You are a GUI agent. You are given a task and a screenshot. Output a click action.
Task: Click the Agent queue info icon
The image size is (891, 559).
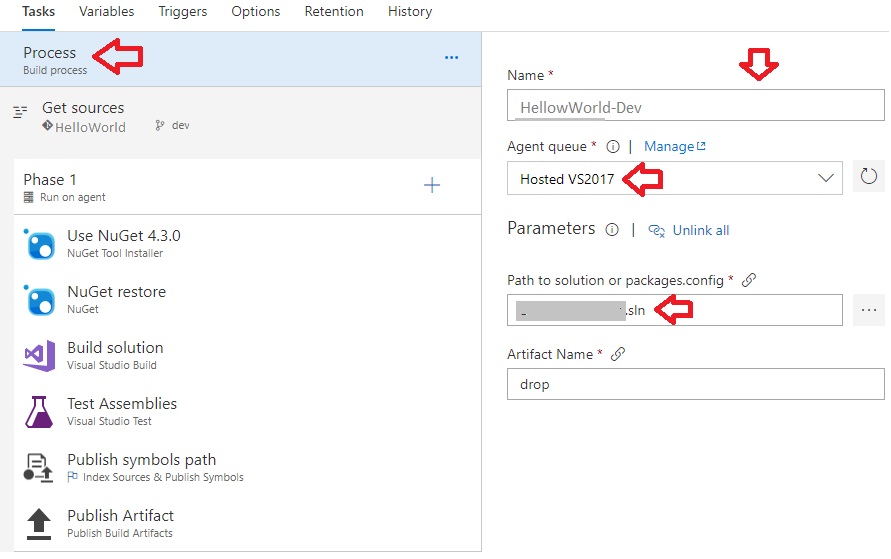[614, 147]
